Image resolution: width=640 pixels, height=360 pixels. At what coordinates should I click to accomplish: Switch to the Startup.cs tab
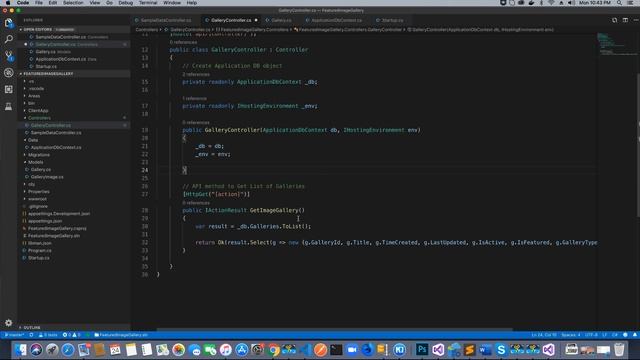click(392, 20)
